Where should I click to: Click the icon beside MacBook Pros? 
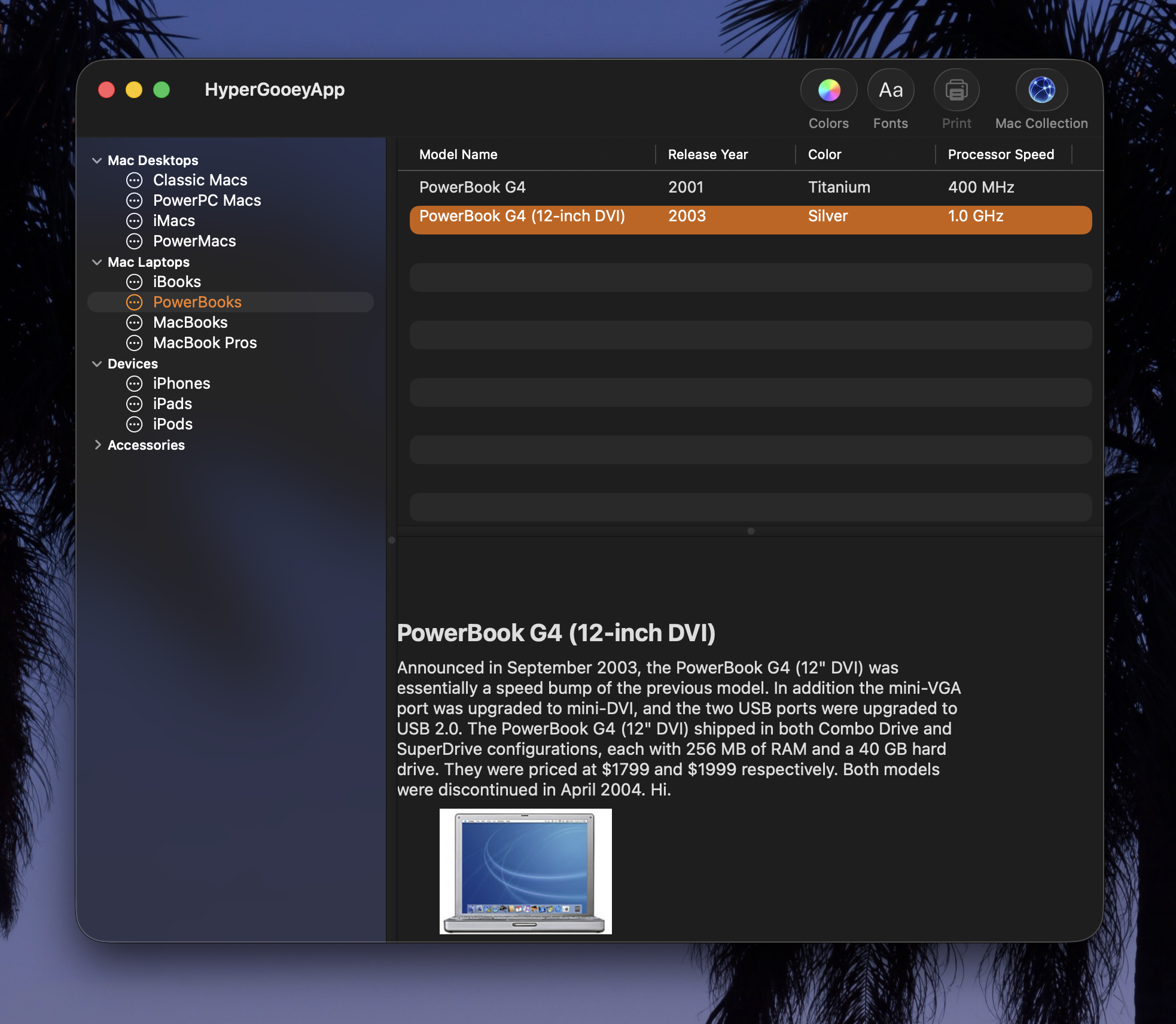135,343
